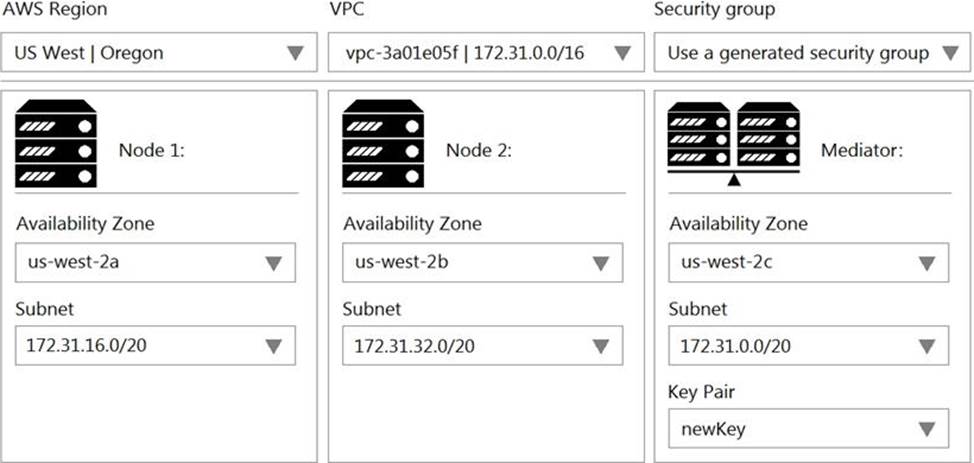Expand Node 2 Subnet 172.31.32.0/20 dropdown
Viewport: 974px width, 463px height.
482,346
